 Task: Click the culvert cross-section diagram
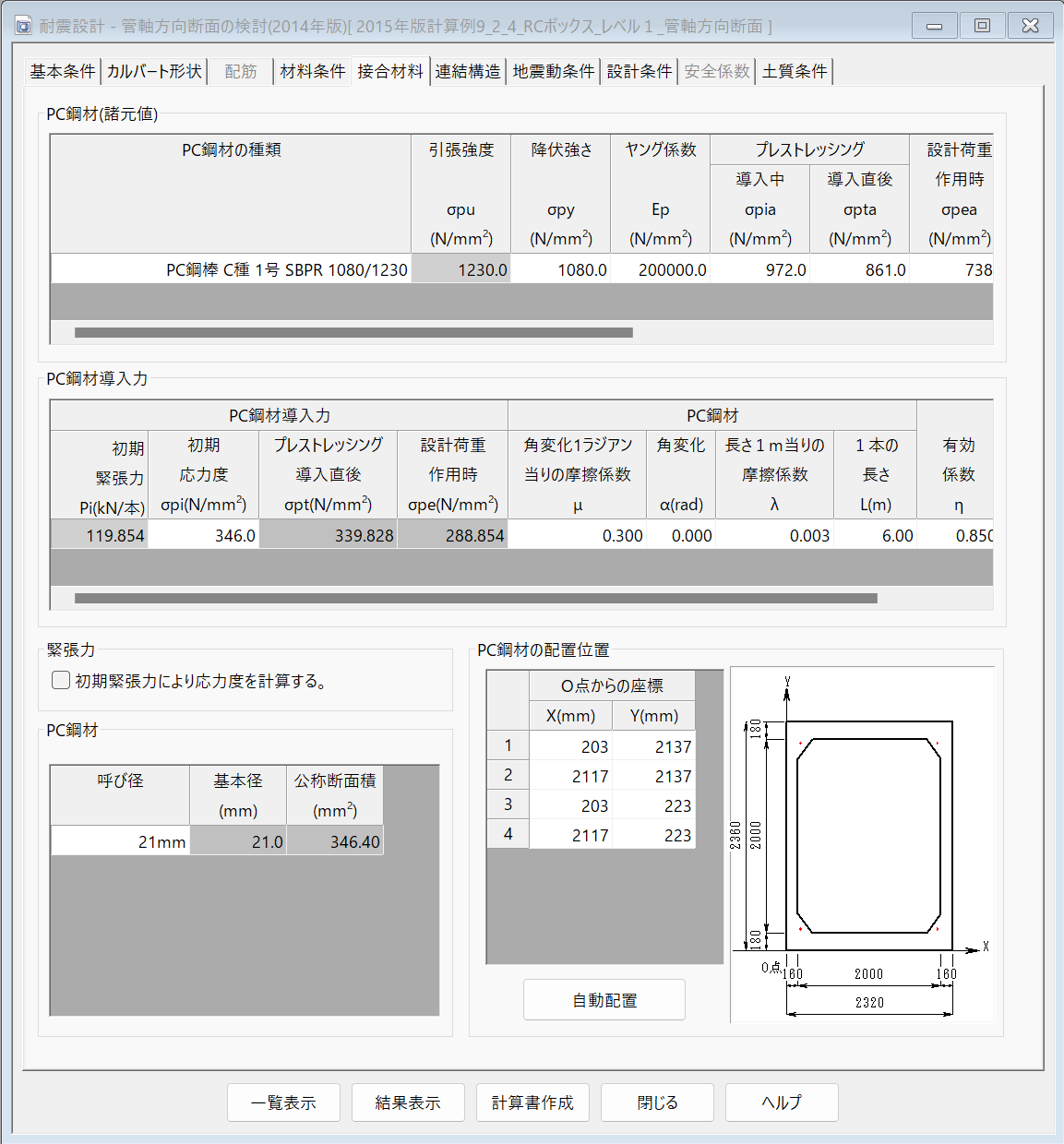point(862,844)
